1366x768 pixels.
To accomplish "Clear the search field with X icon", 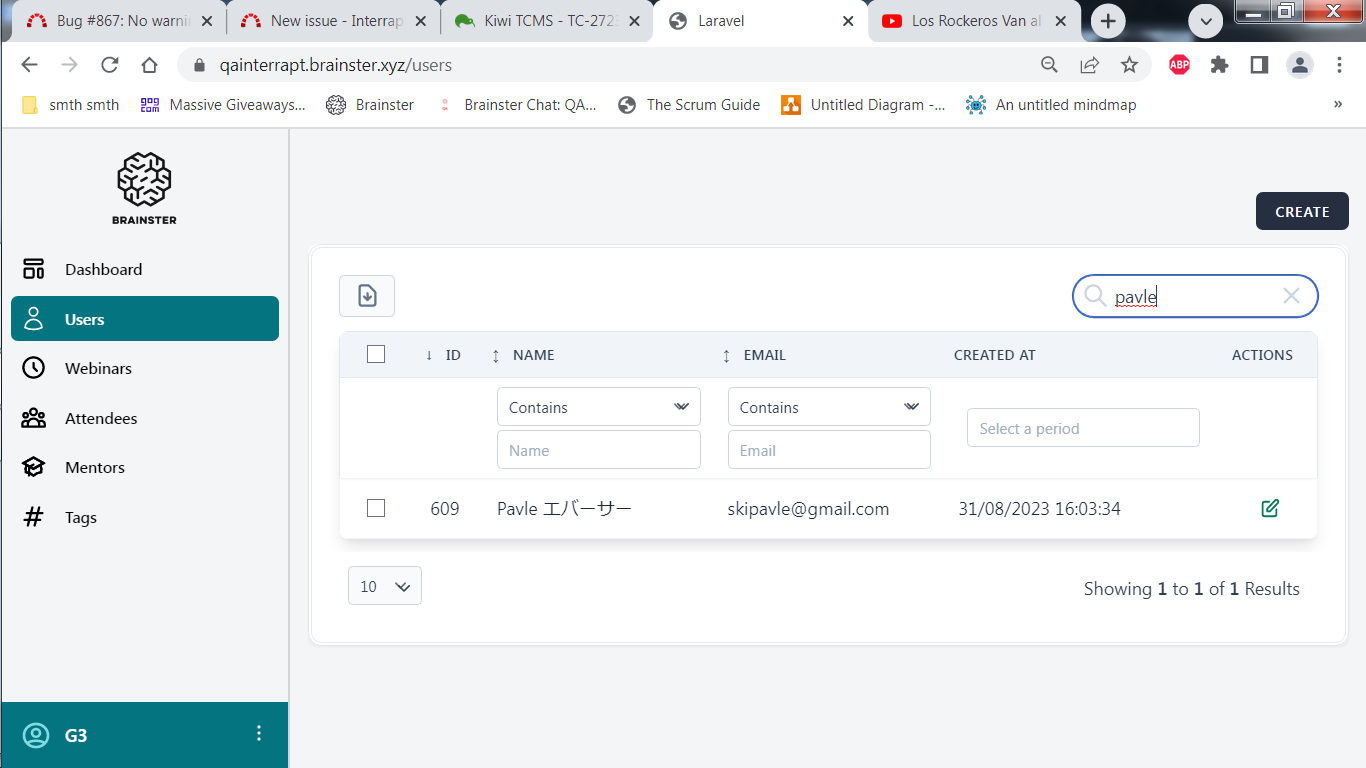I will [1291, 296].
